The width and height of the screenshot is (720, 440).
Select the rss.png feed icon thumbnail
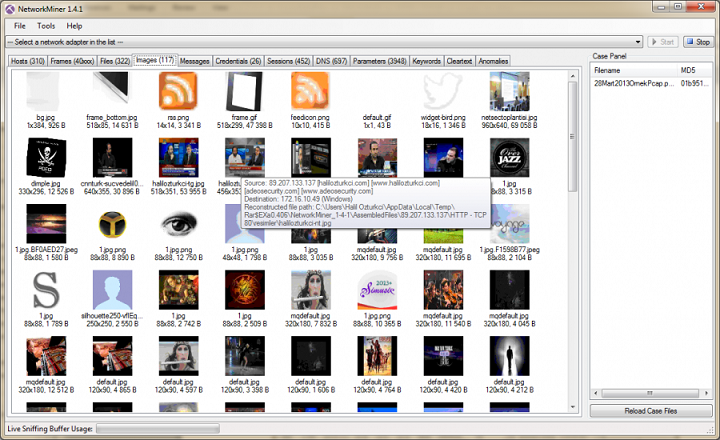click(x=178, y=91)
